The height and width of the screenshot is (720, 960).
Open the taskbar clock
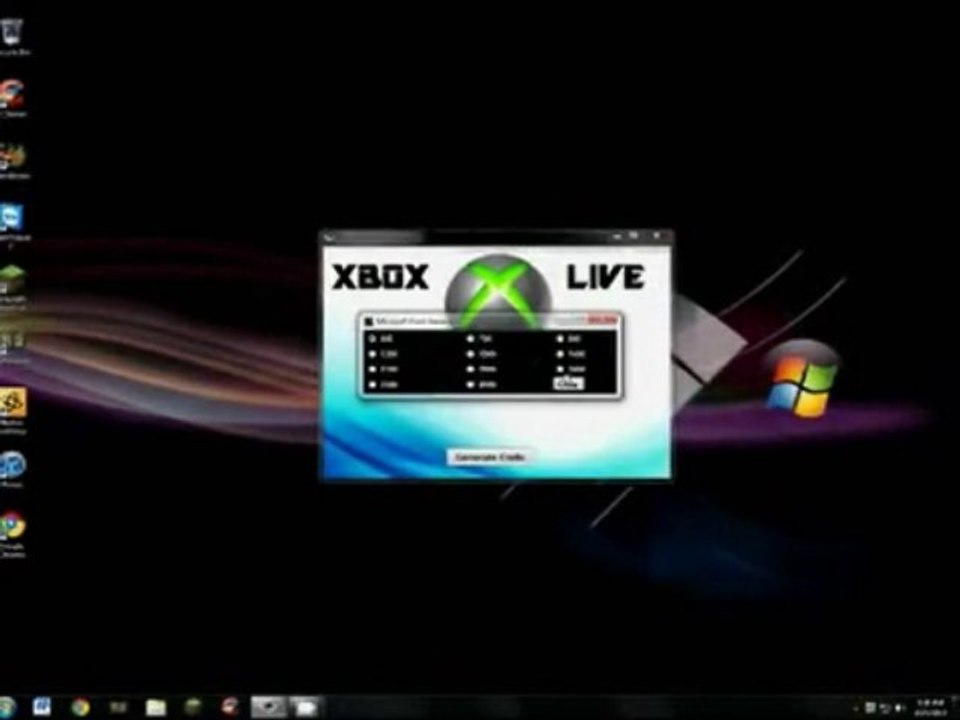[x=931, y=708]
